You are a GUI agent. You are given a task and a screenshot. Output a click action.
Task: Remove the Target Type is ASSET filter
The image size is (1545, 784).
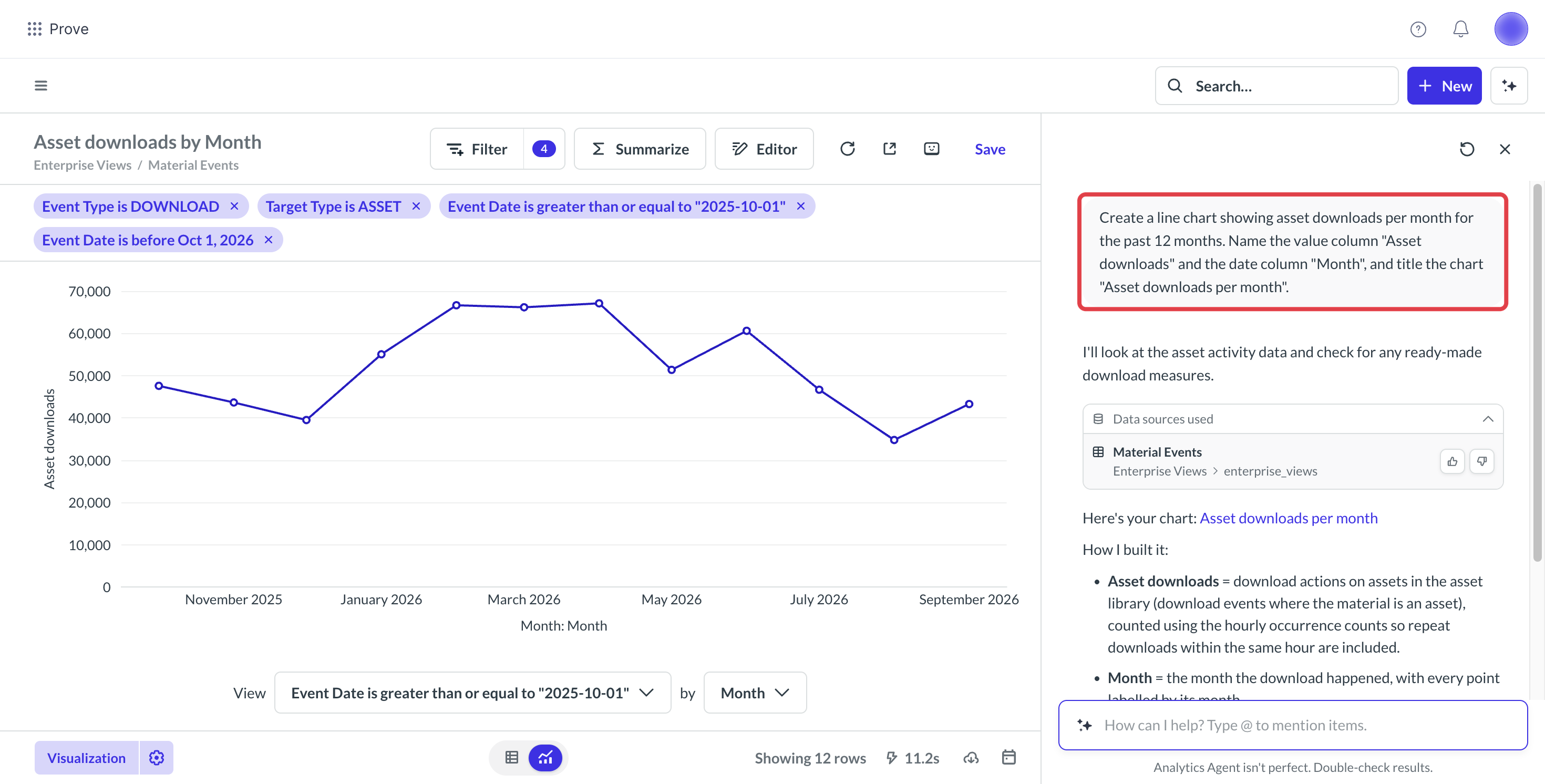tap(416, 207)
